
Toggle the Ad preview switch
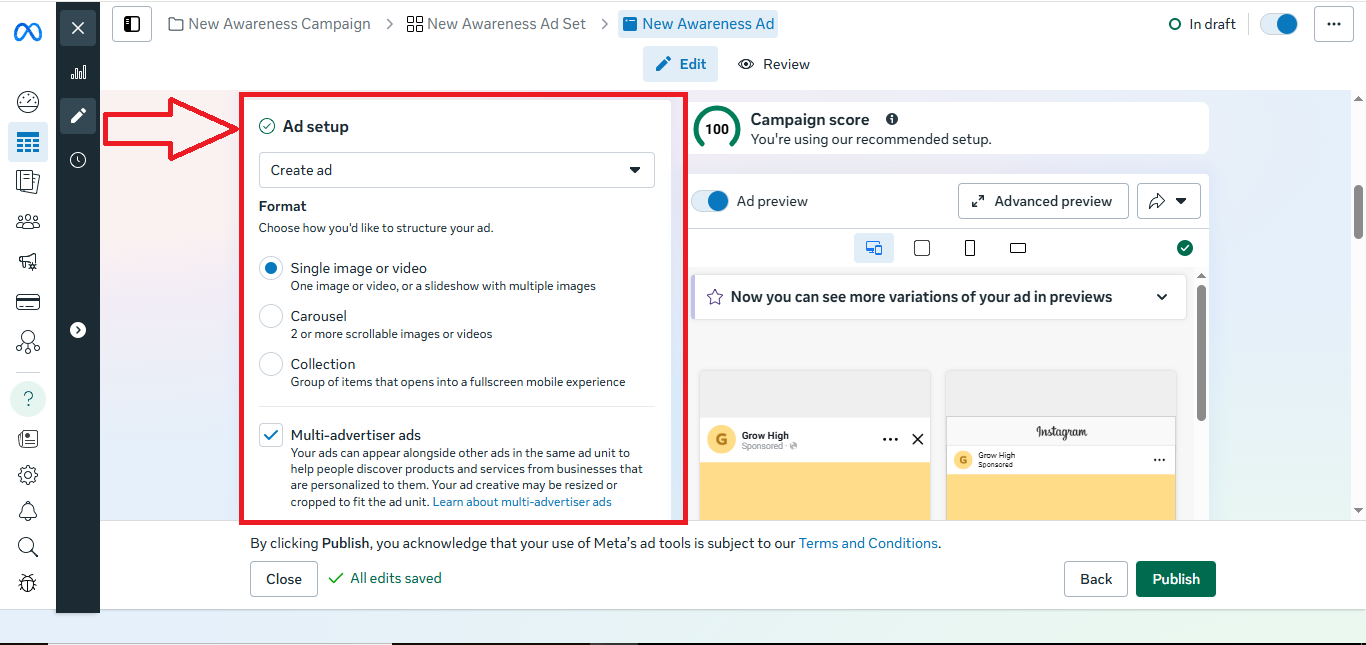(x=711, y=201)
